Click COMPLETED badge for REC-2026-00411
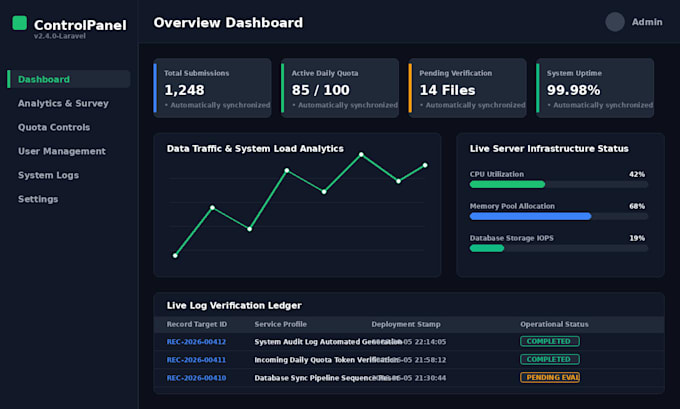Viewport: 680px width, 409px height. pyautogui.click(x=549, y=360)
